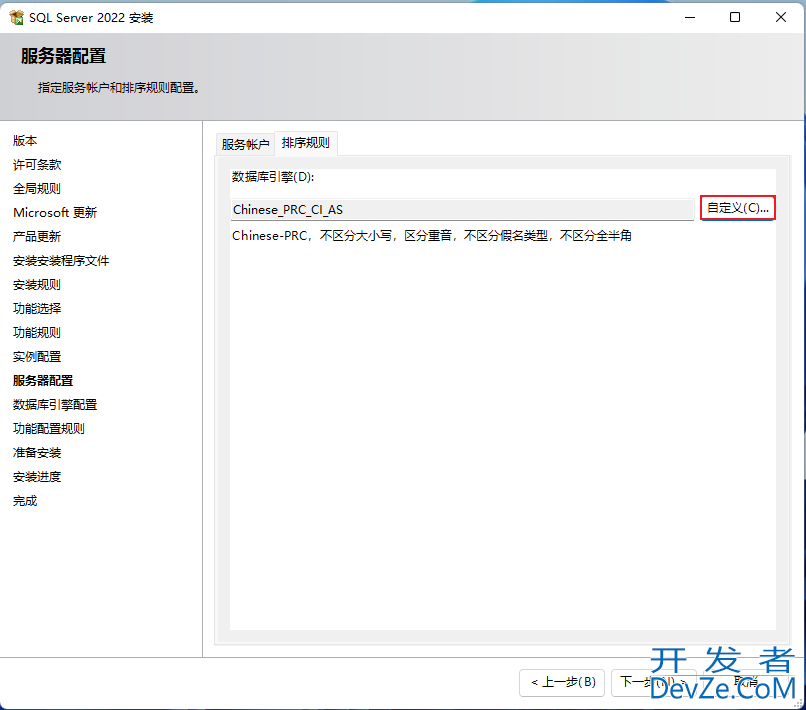806x710 pixels.
Task: Select 准备安装 in the step list
Action: click(37, 452)
